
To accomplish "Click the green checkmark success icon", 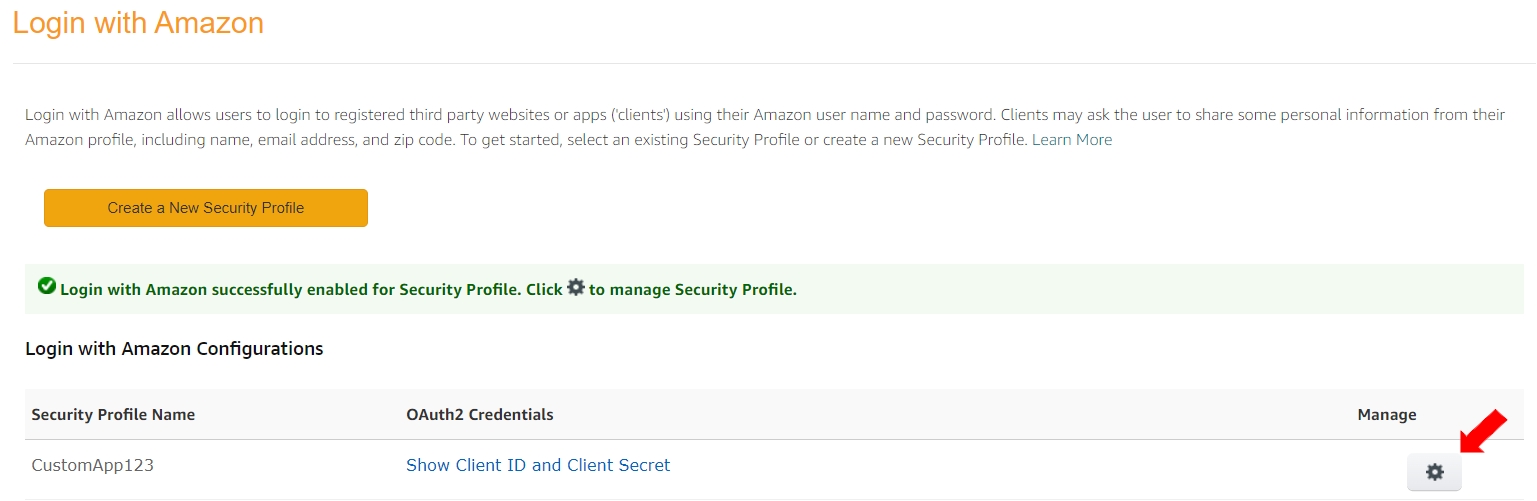I will pos(46,286).
